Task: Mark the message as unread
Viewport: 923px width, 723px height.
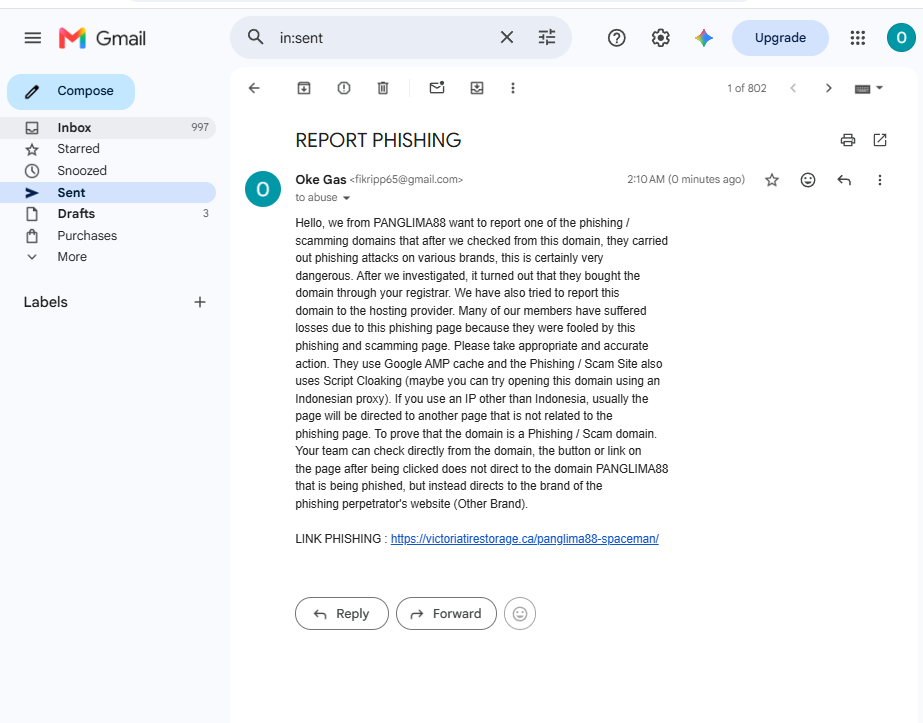Action: [437, 88]
